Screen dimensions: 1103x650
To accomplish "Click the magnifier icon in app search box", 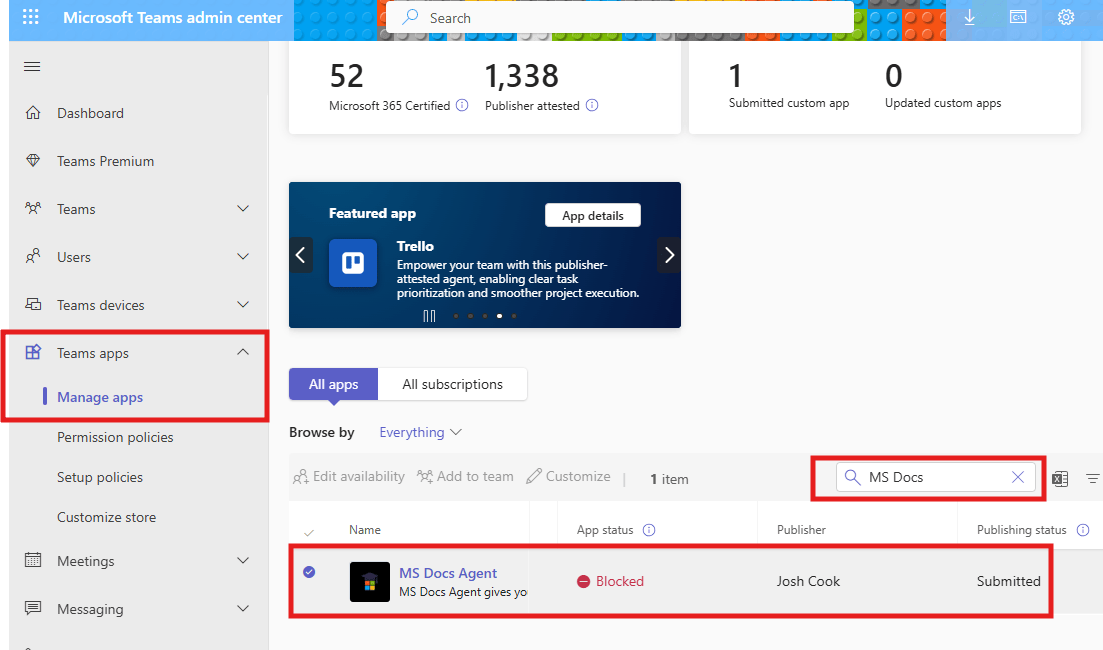I will point(853,477).
